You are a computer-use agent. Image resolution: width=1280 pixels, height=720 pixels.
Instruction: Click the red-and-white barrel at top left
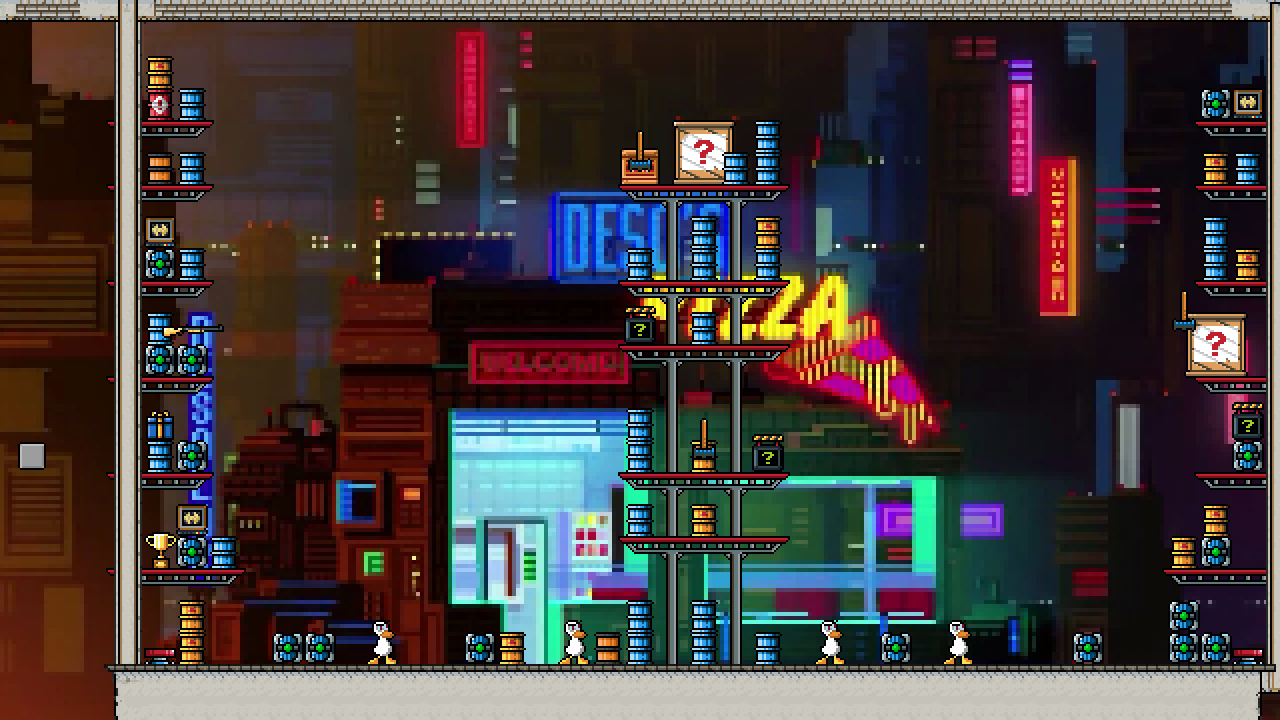pyautogui.click(x=159, y=104)
